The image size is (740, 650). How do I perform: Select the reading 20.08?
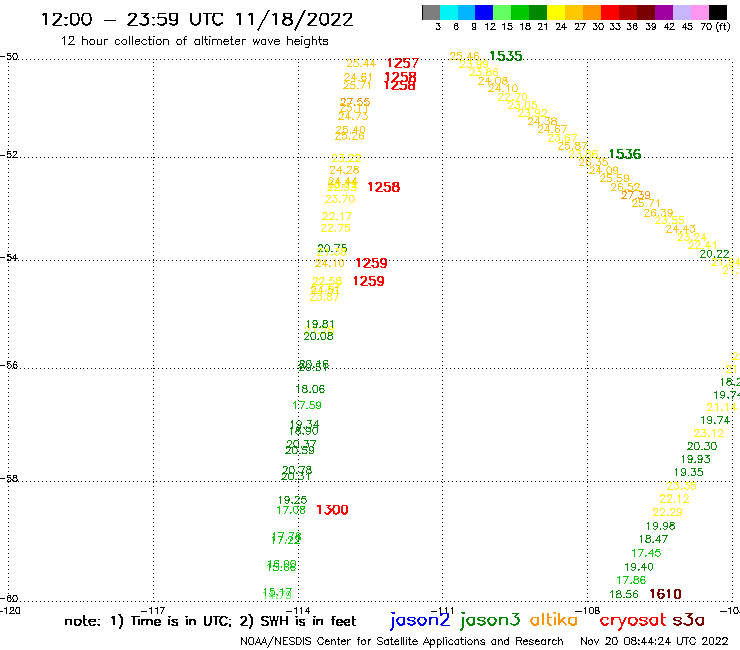pos(319,336)
